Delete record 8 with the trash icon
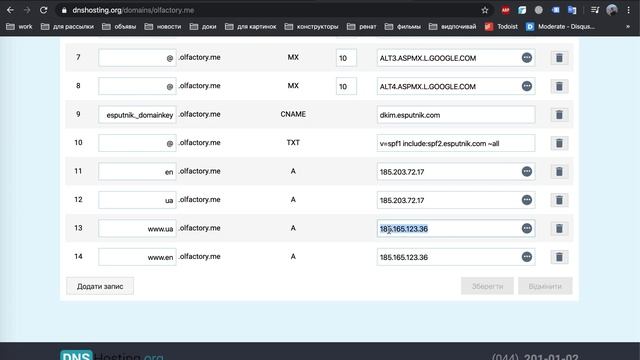The width and height of the screenshot is (640, 360). [559, 86]
